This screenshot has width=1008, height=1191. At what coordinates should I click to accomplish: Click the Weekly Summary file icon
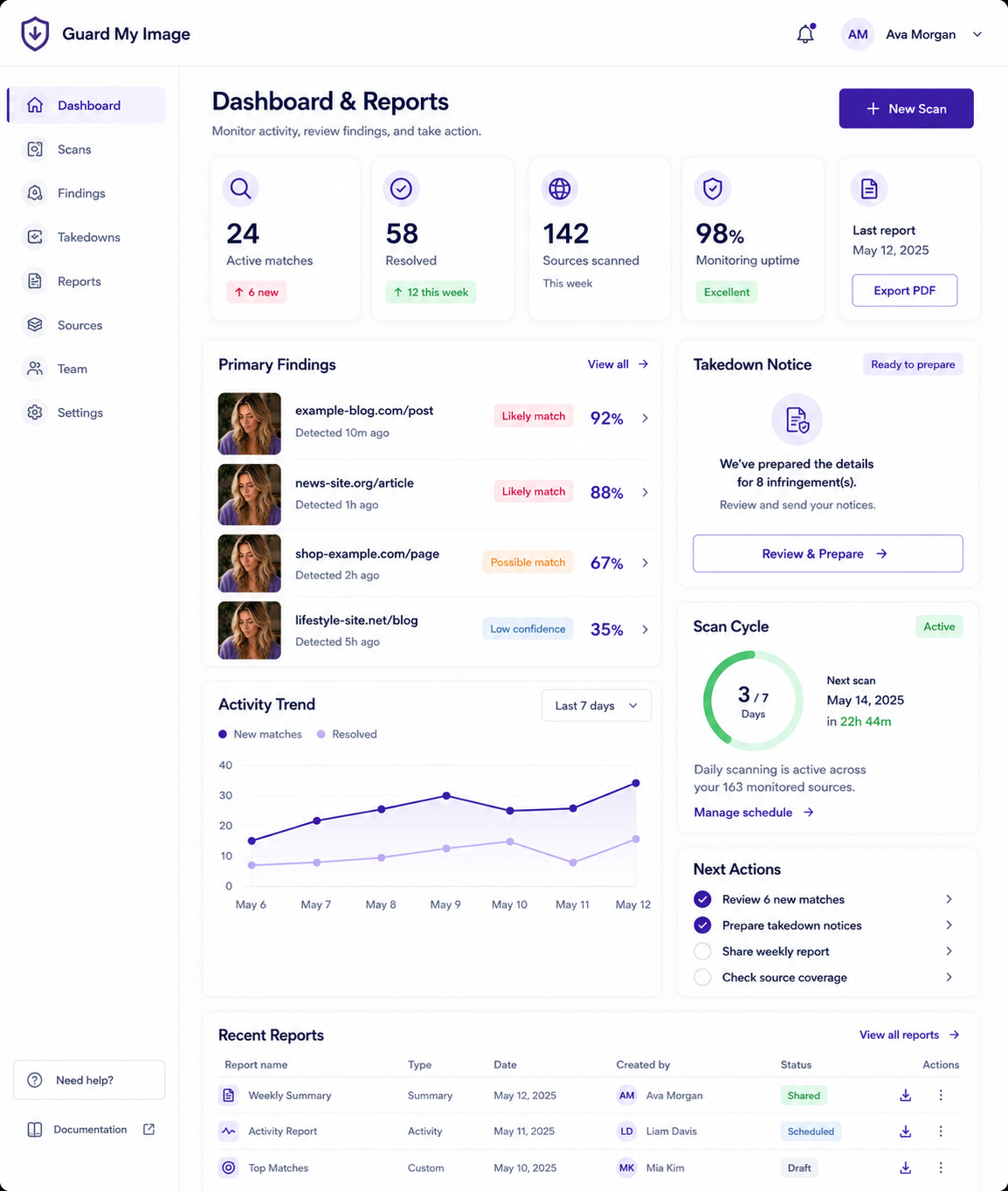tap(229, 1095)
